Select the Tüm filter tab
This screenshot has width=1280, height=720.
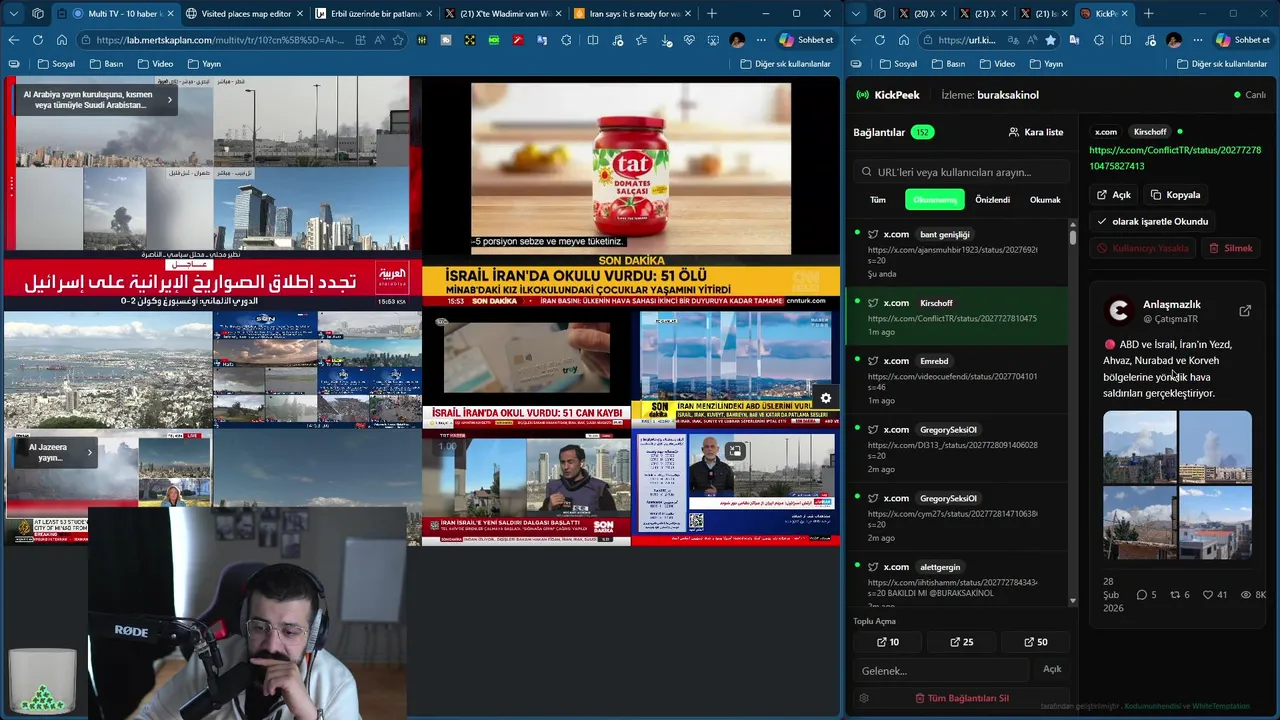878,200
